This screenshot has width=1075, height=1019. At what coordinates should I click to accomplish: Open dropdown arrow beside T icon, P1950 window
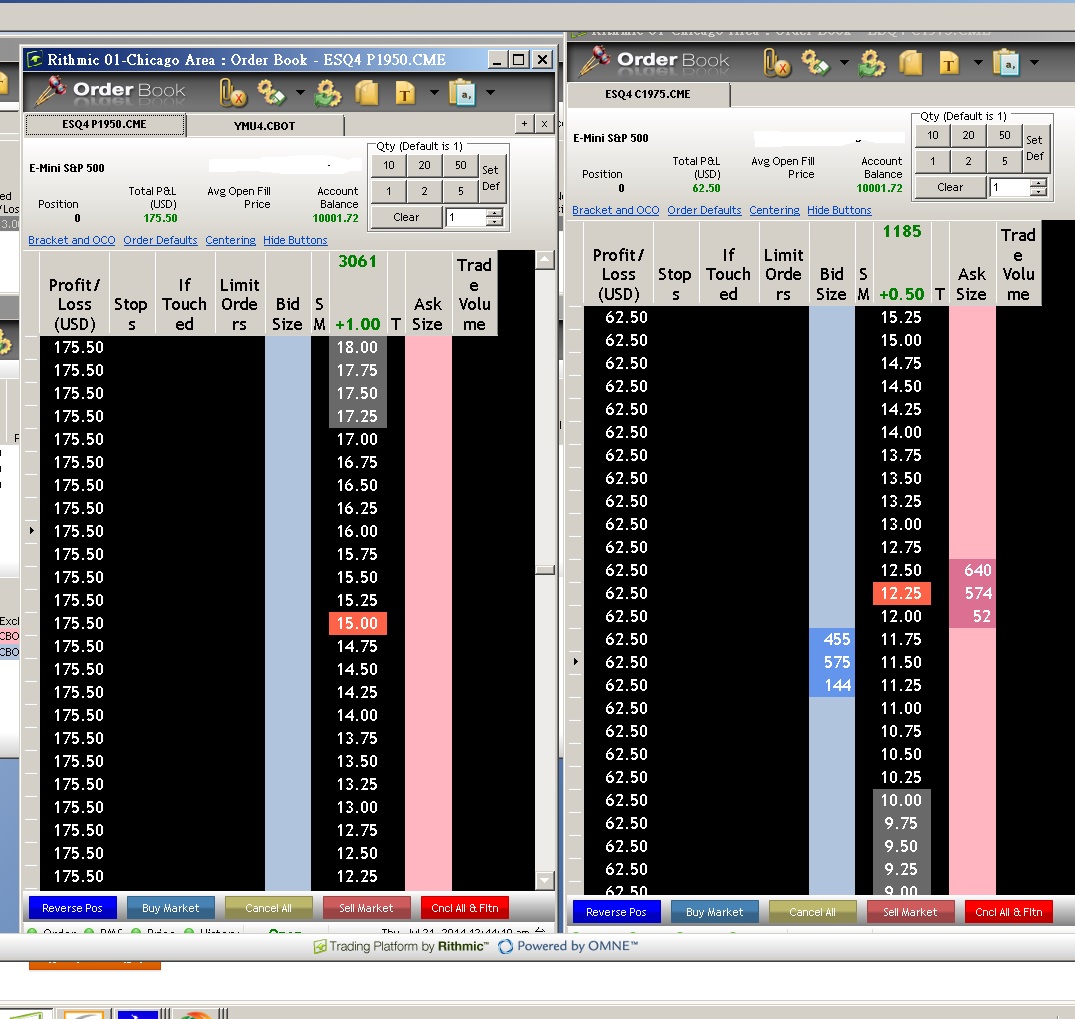(434, 92)
